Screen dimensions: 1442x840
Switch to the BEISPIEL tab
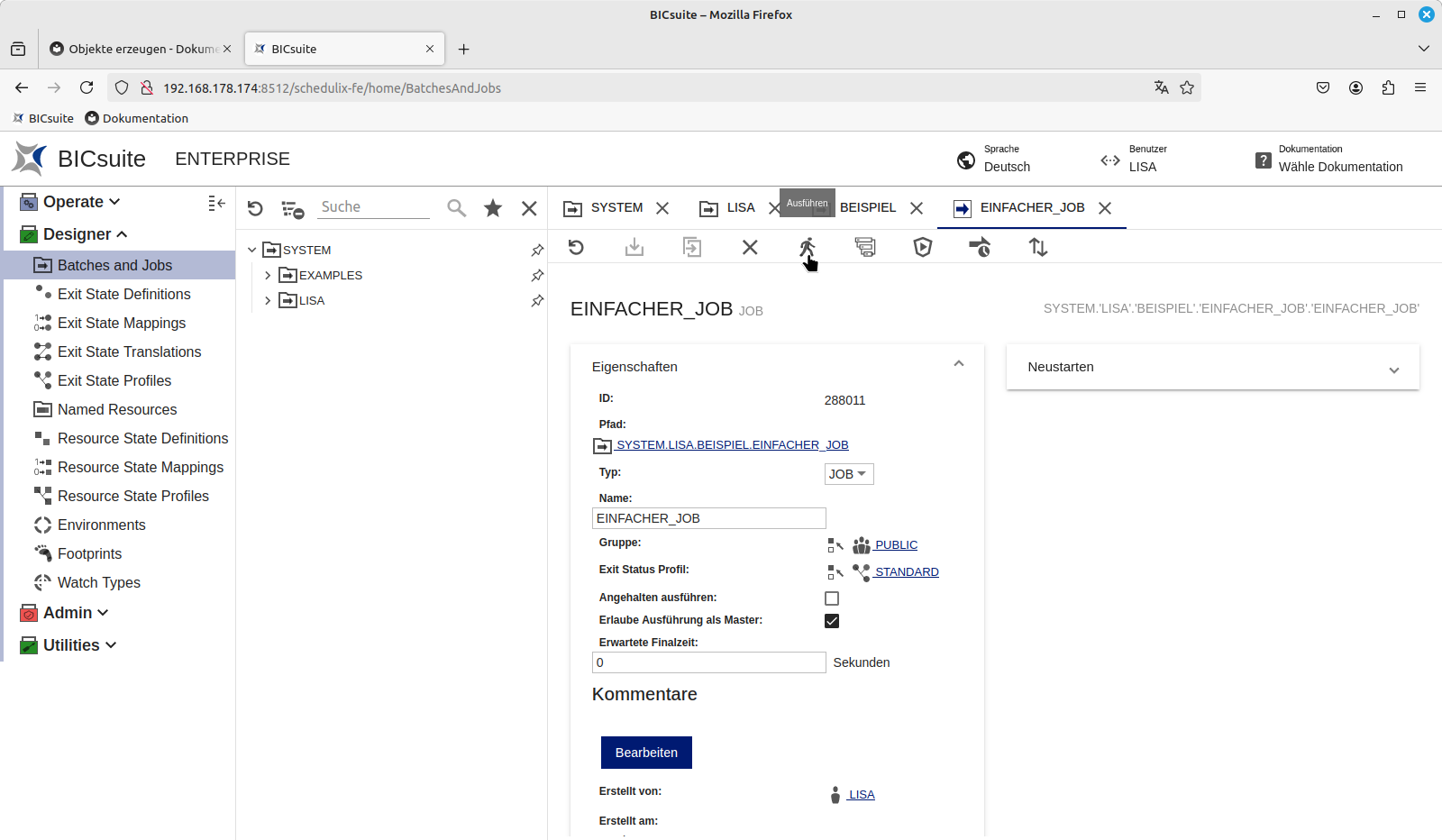(x=867, y=208)
